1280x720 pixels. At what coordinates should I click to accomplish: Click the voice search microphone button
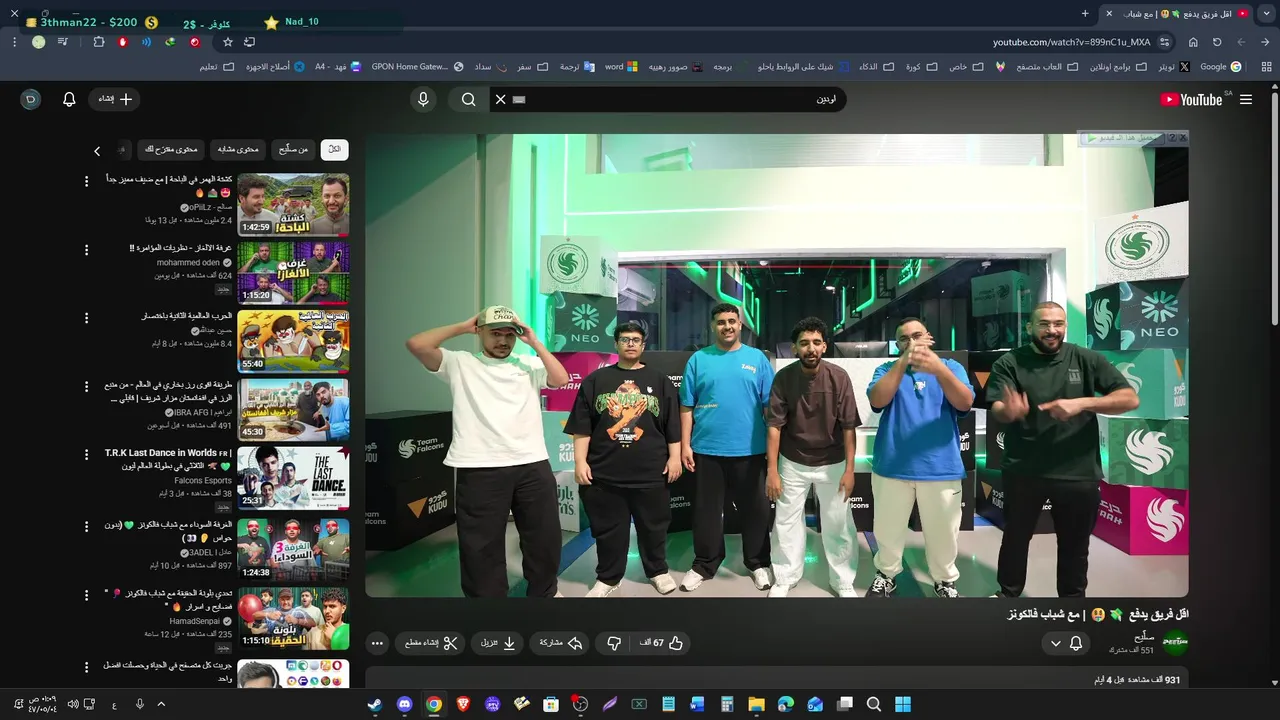click(x=423, y=99)
